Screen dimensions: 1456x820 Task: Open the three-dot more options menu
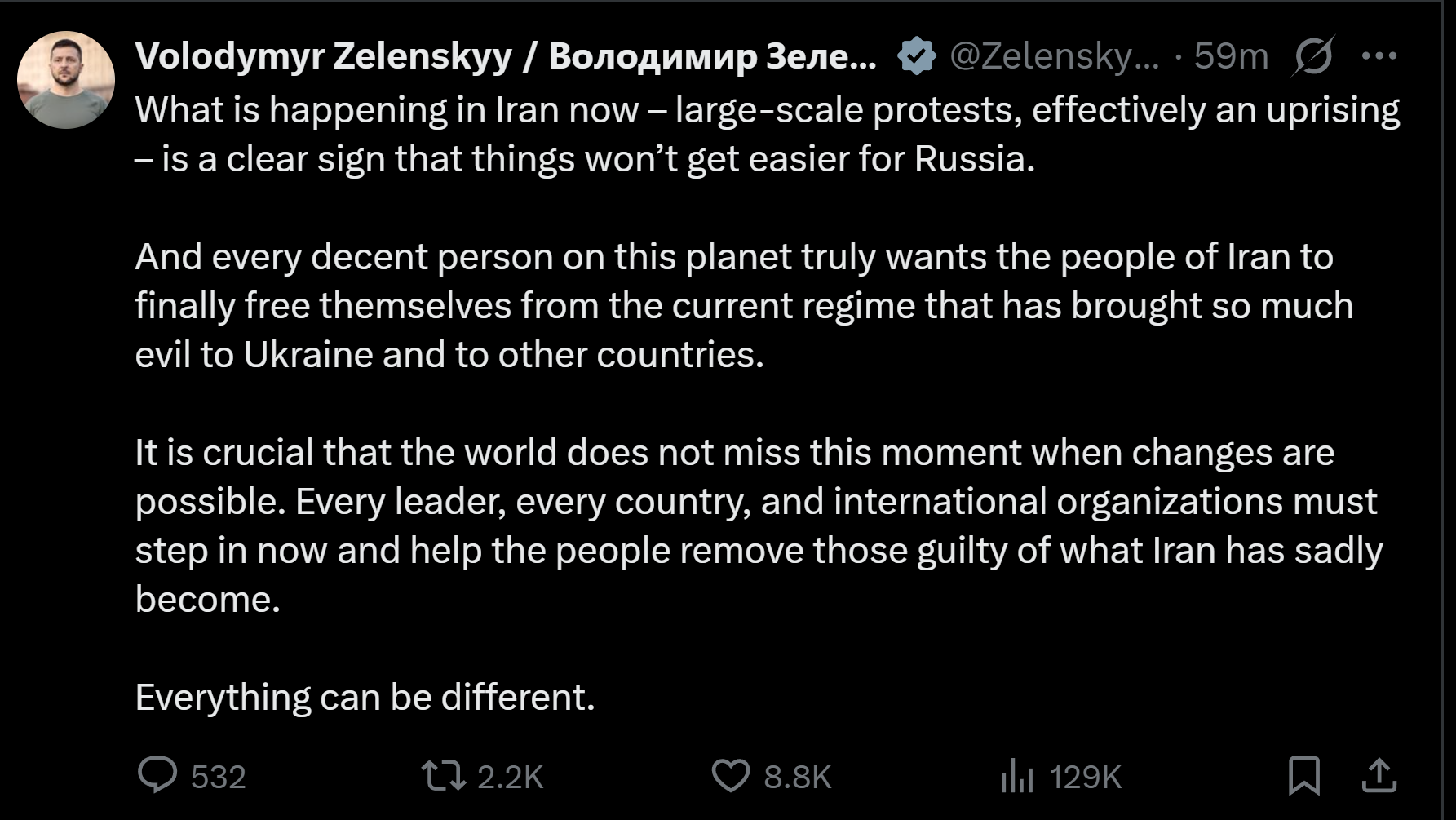1379,56
